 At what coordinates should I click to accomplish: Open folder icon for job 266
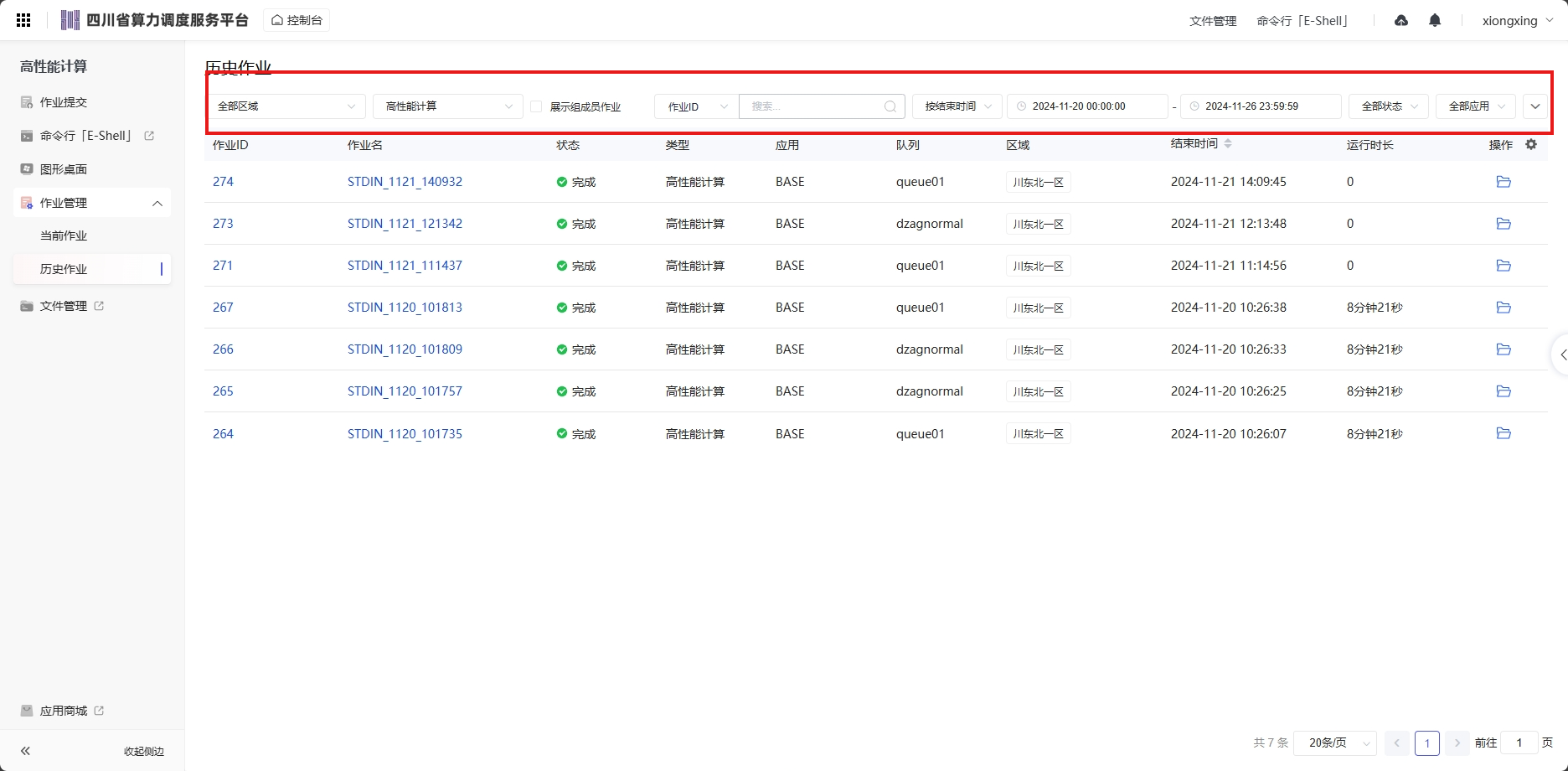coord(1504,349)
